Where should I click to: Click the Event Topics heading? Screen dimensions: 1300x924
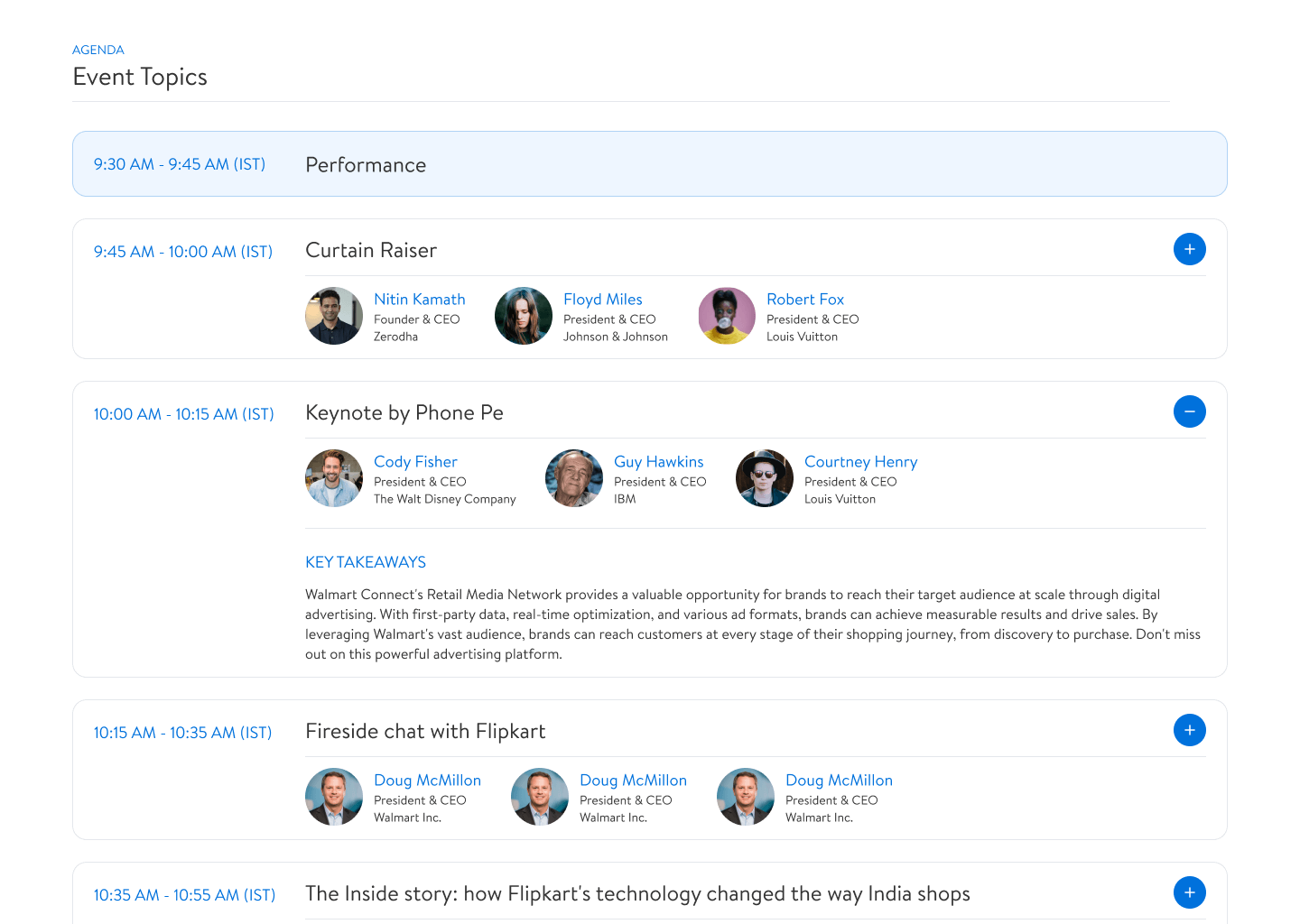(140, 78)
